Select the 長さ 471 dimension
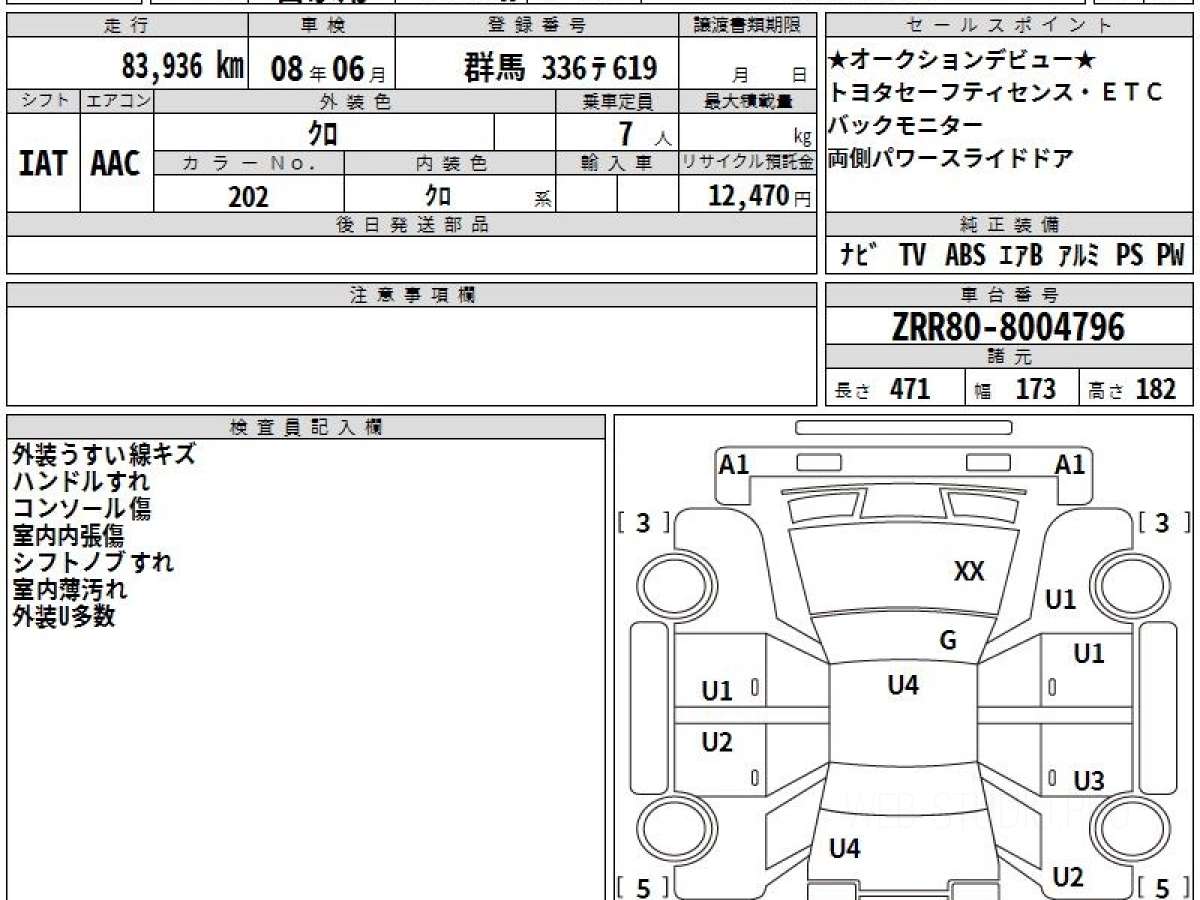The image size is (1200, 900). coord(883,389)
